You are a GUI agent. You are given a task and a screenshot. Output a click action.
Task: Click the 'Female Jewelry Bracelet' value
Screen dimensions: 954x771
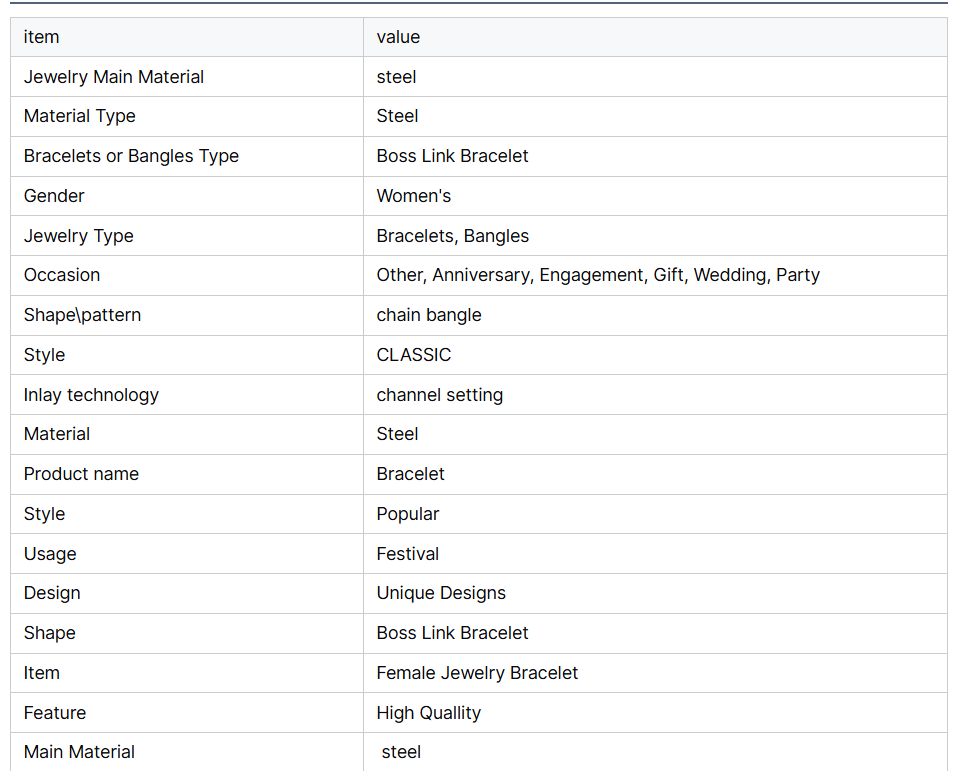[x=477, y=673]
